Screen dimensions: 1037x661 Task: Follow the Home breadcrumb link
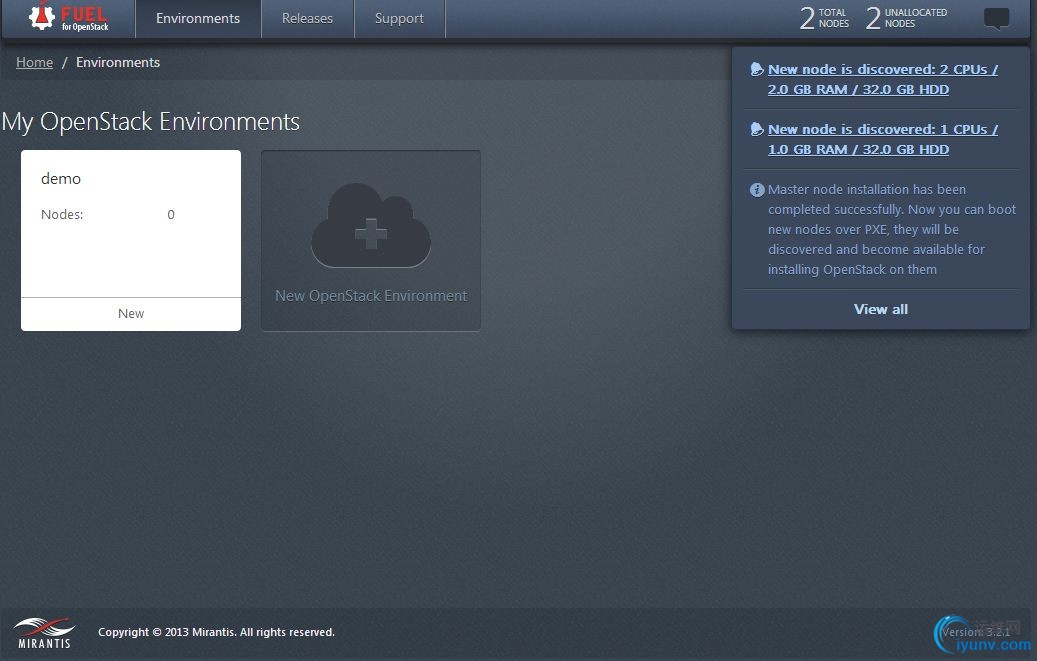(34, 62)
